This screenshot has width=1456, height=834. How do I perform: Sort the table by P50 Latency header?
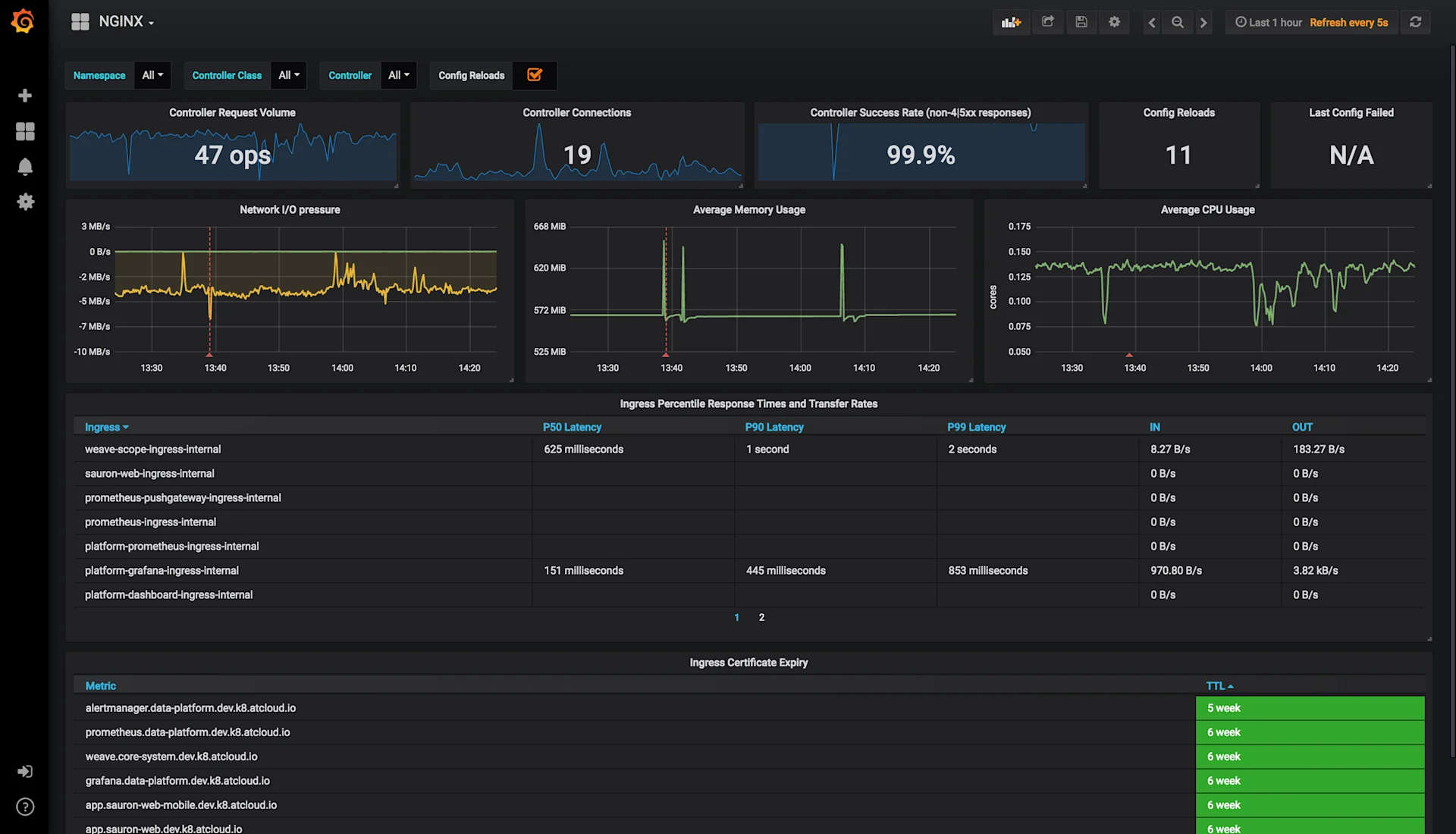[572, 427]
